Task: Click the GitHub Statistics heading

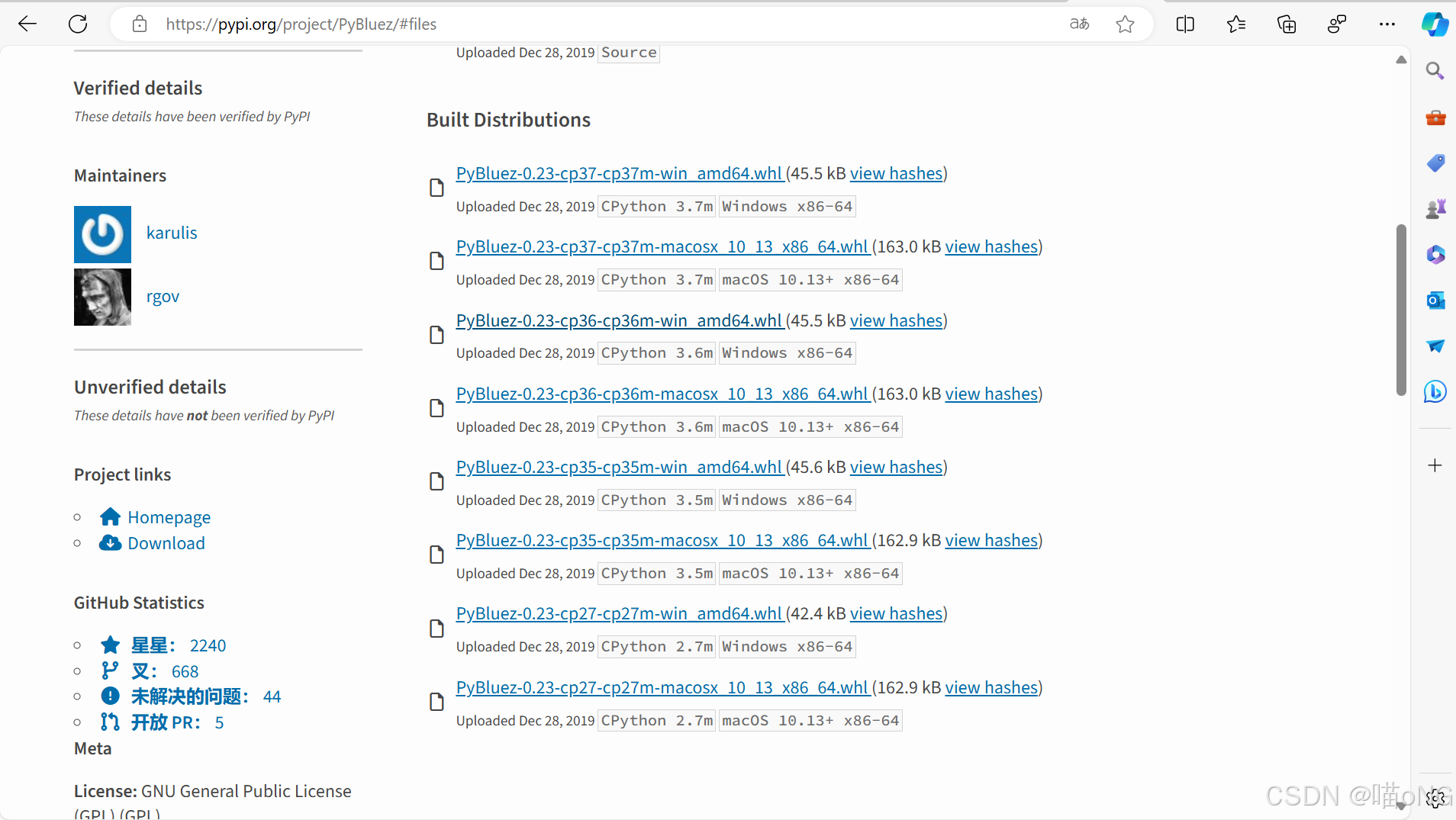Action: pyautogui.click(x=139, y=603)
